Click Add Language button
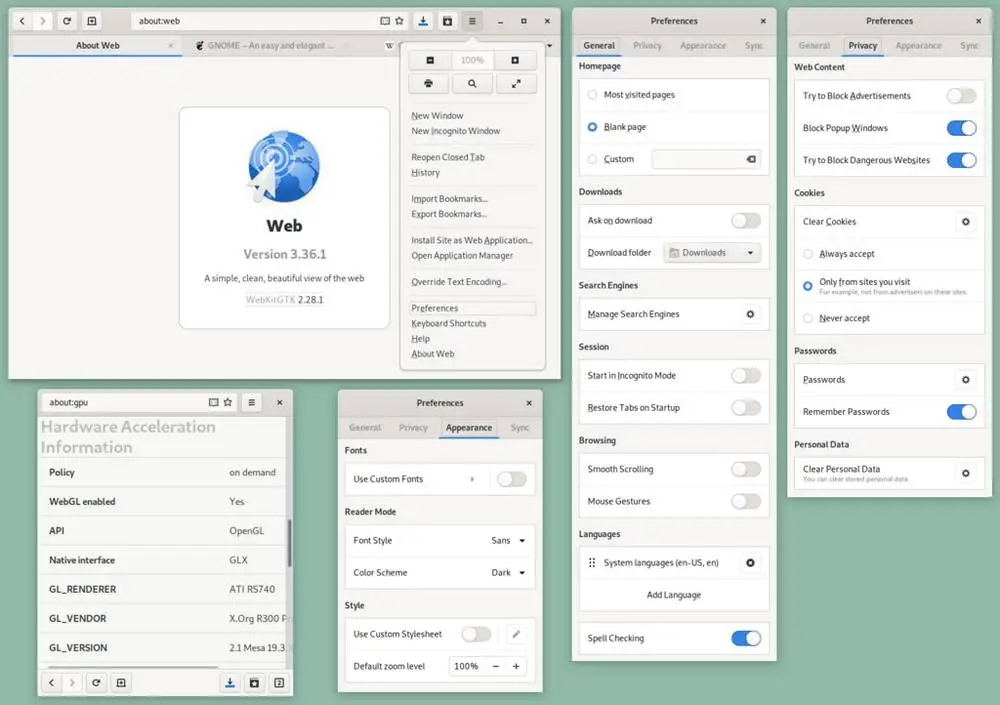1000x705 pixels. (674, 595)
